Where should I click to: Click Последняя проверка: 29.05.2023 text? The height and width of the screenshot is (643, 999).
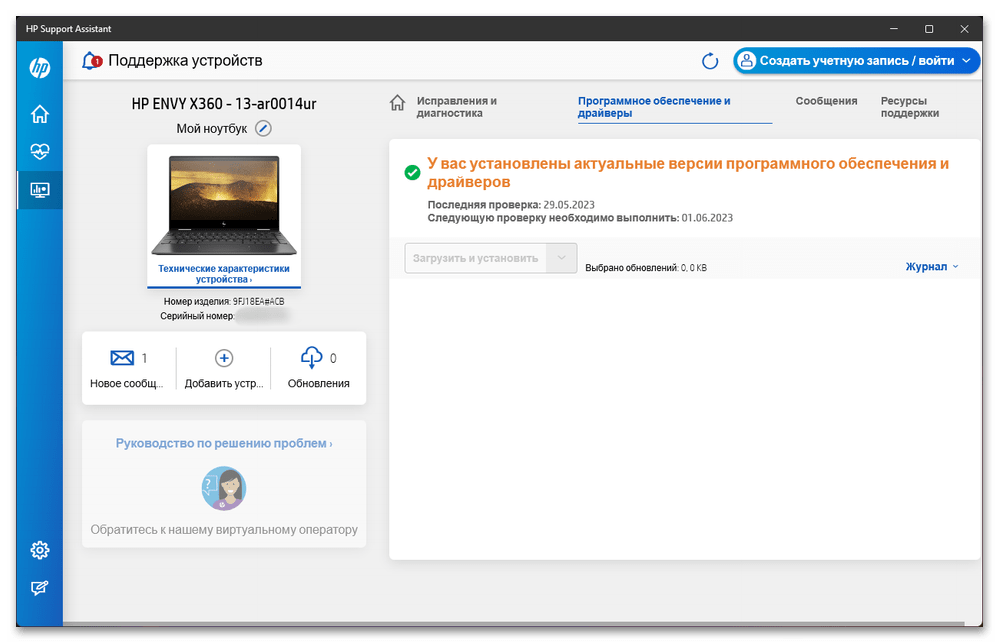(510, 205)
